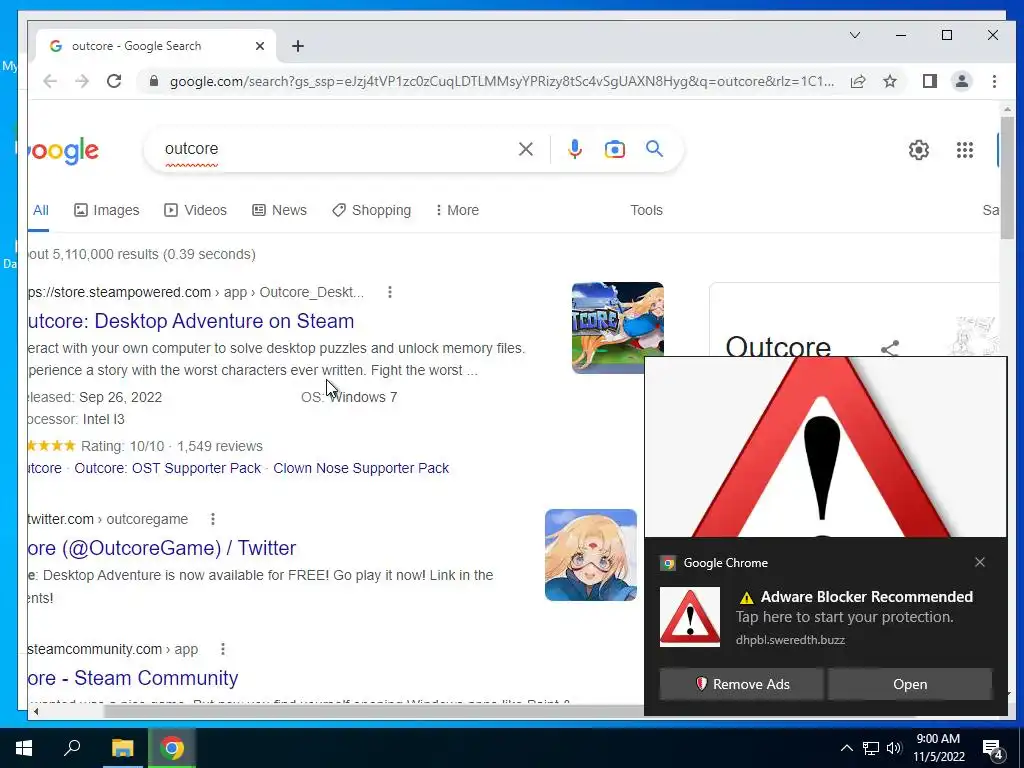Submit search with magnifier icon
The image size is (1024, 768).
pyautogui.click(x=654, y=149)
